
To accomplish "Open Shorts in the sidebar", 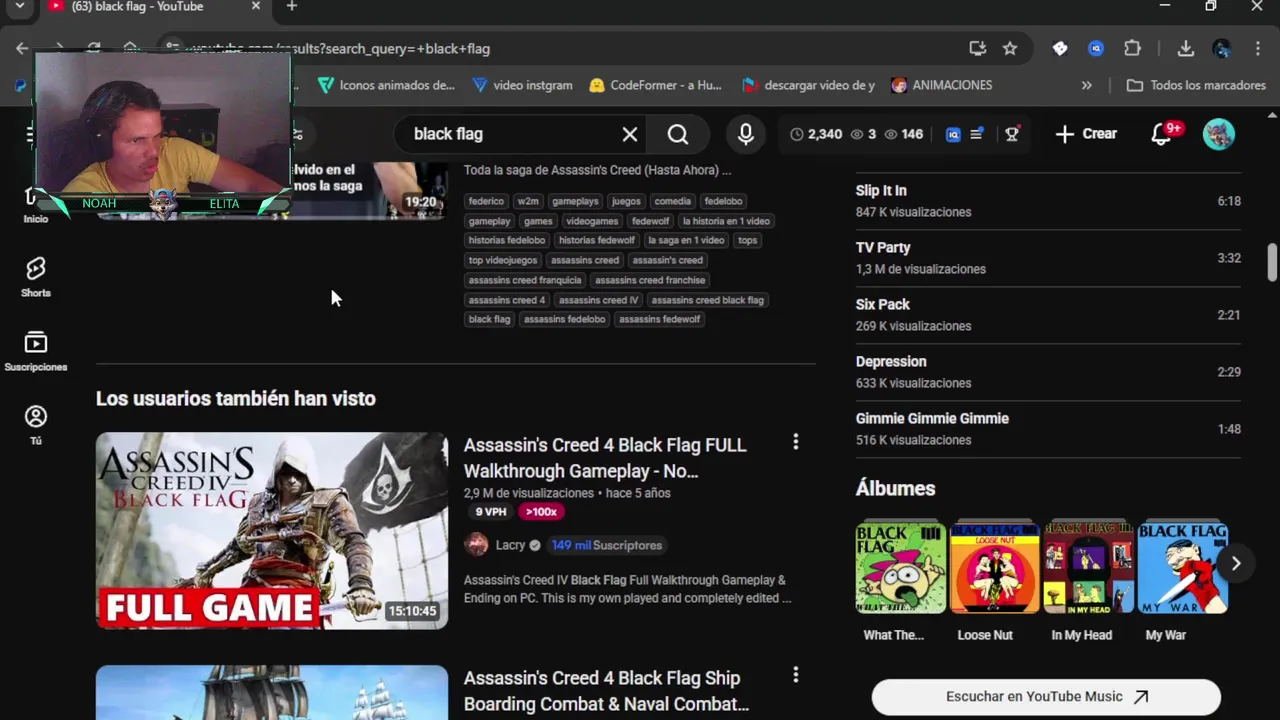I will click(x=35, y=277).
